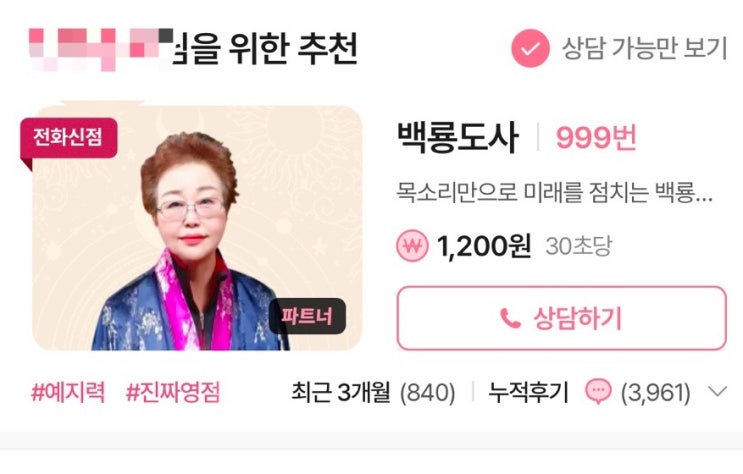Click the 전화신점 ribbon badge
Screen dimensions: 743x474
[68, 138]
